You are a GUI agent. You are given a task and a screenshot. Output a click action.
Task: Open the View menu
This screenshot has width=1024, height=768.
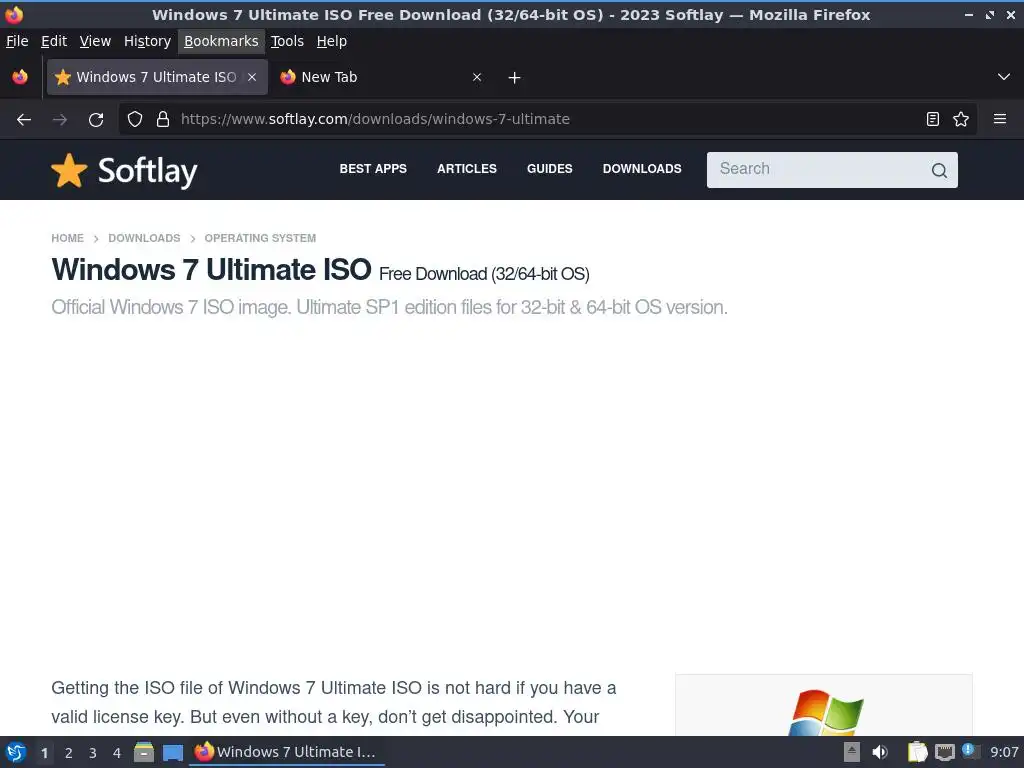pyautogui.click(x=95, y=41)
